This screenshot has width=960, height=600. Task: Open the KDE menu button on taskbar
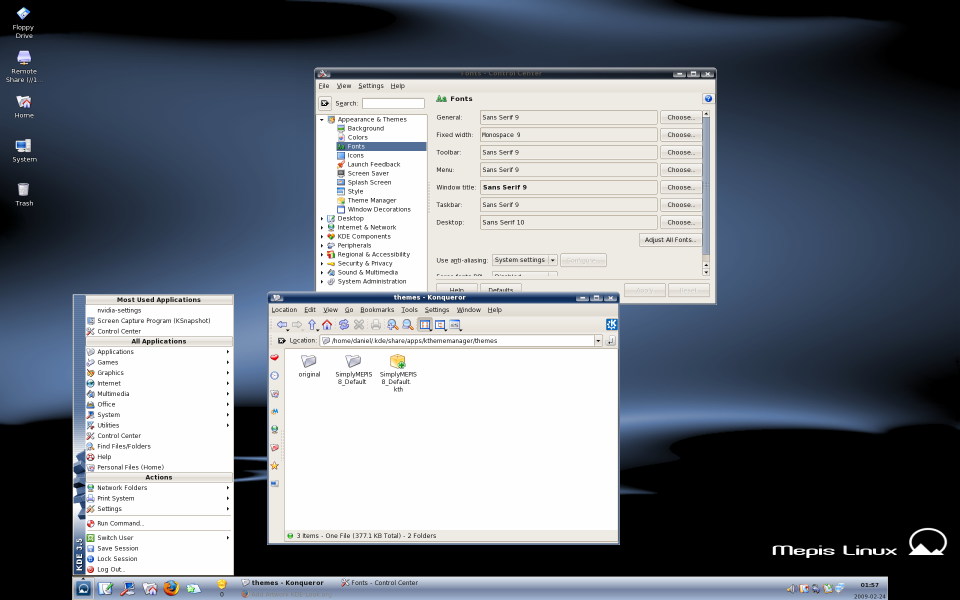[x=83, y=588]
